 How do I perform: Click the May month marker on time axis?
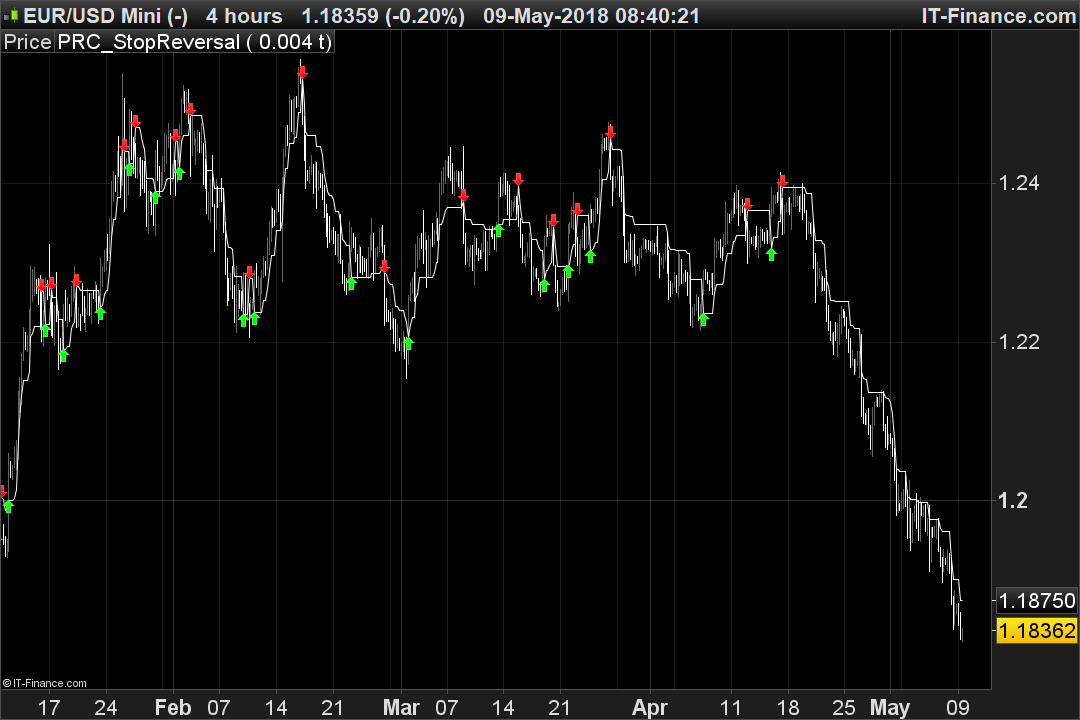(890, 708)
